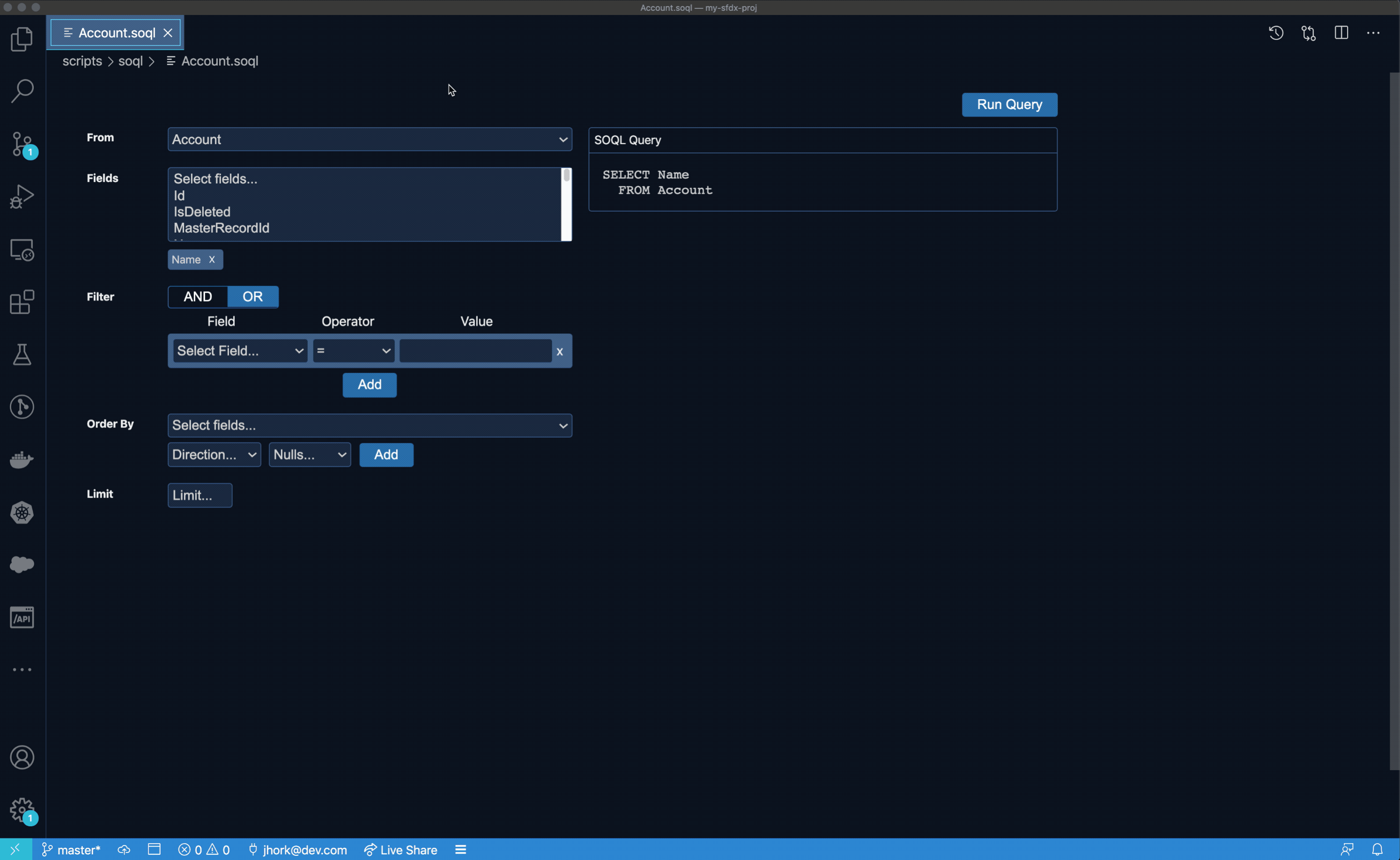
Task: Click the scripts breadcrumb item
Action: click(x=82, y=61)
